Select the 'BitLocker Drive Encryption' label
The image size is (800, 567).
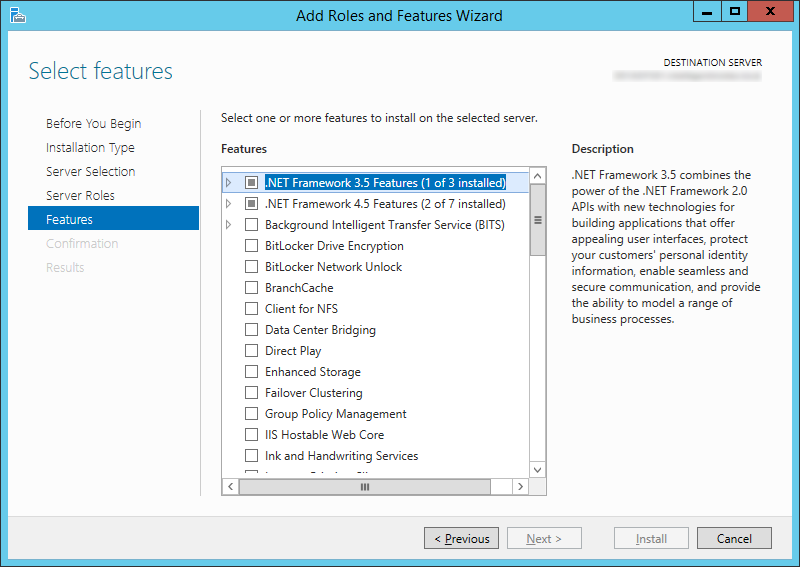click(x=334, y=245)
